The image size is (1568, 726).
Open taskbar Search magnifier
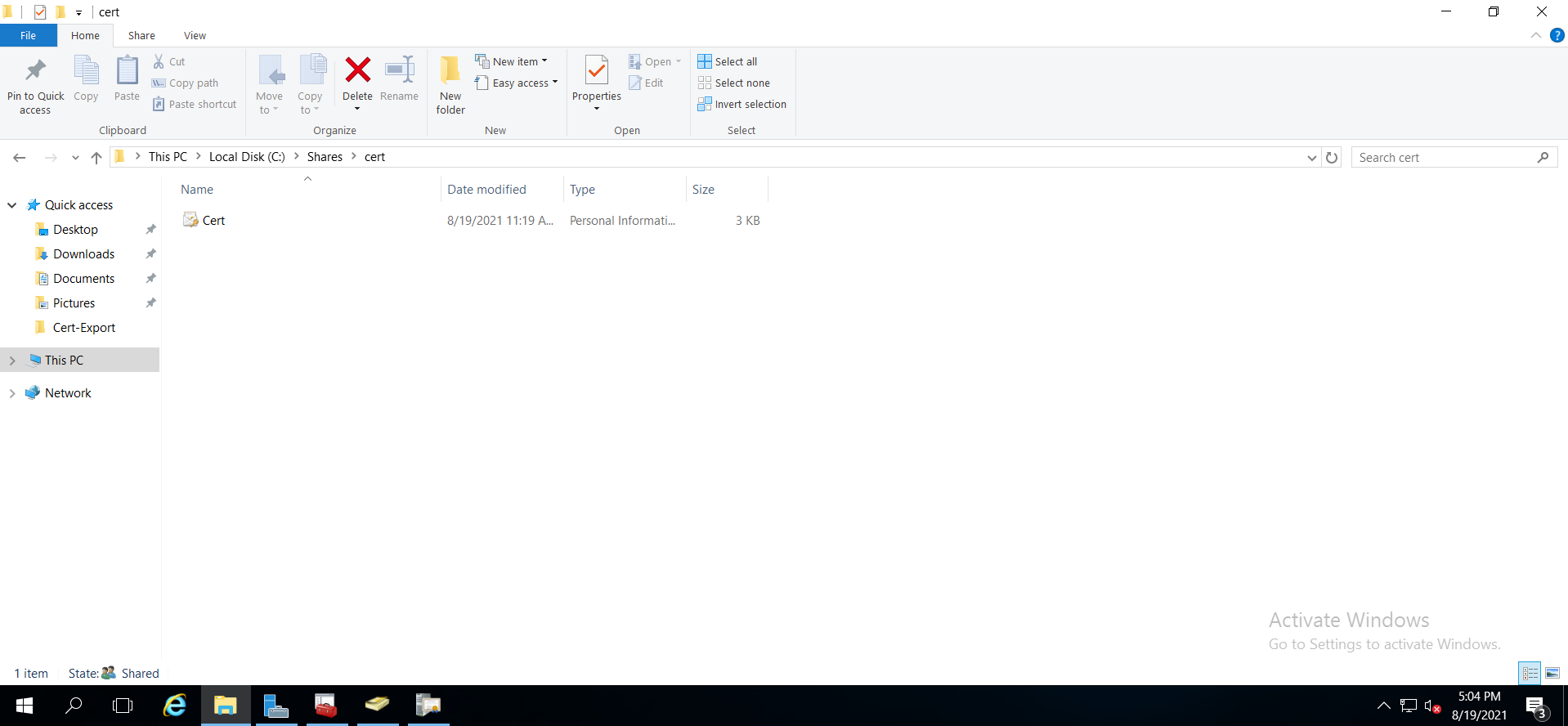click(74, 705)
